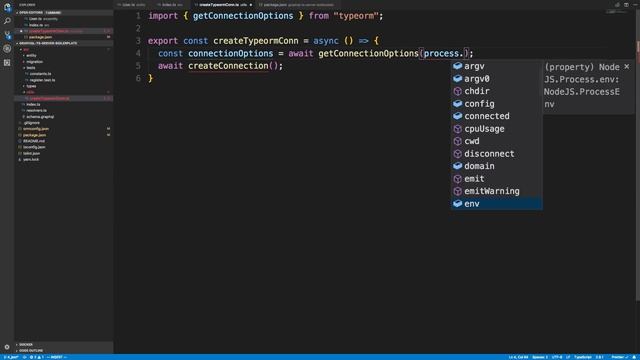
Task: Select the emitWarning method suggestion
Action: pos(497,191)
